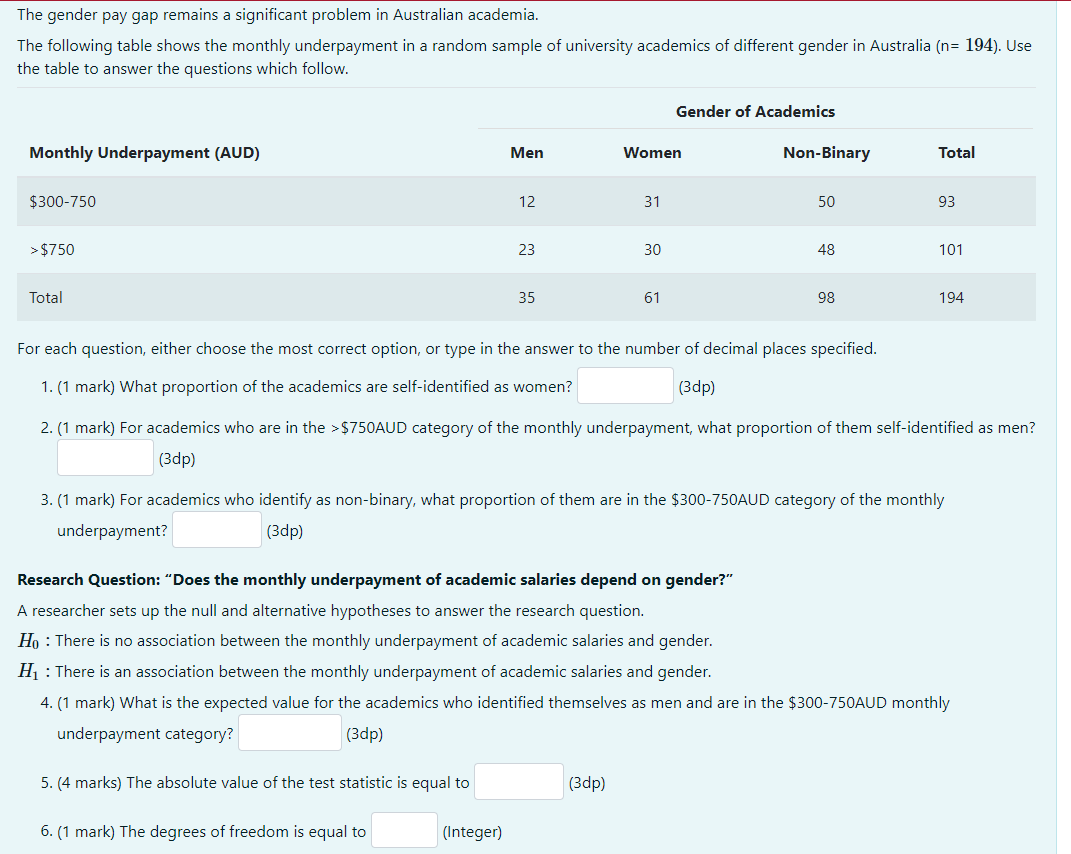Click the H0 null hypothesis statement

[365, 641]
